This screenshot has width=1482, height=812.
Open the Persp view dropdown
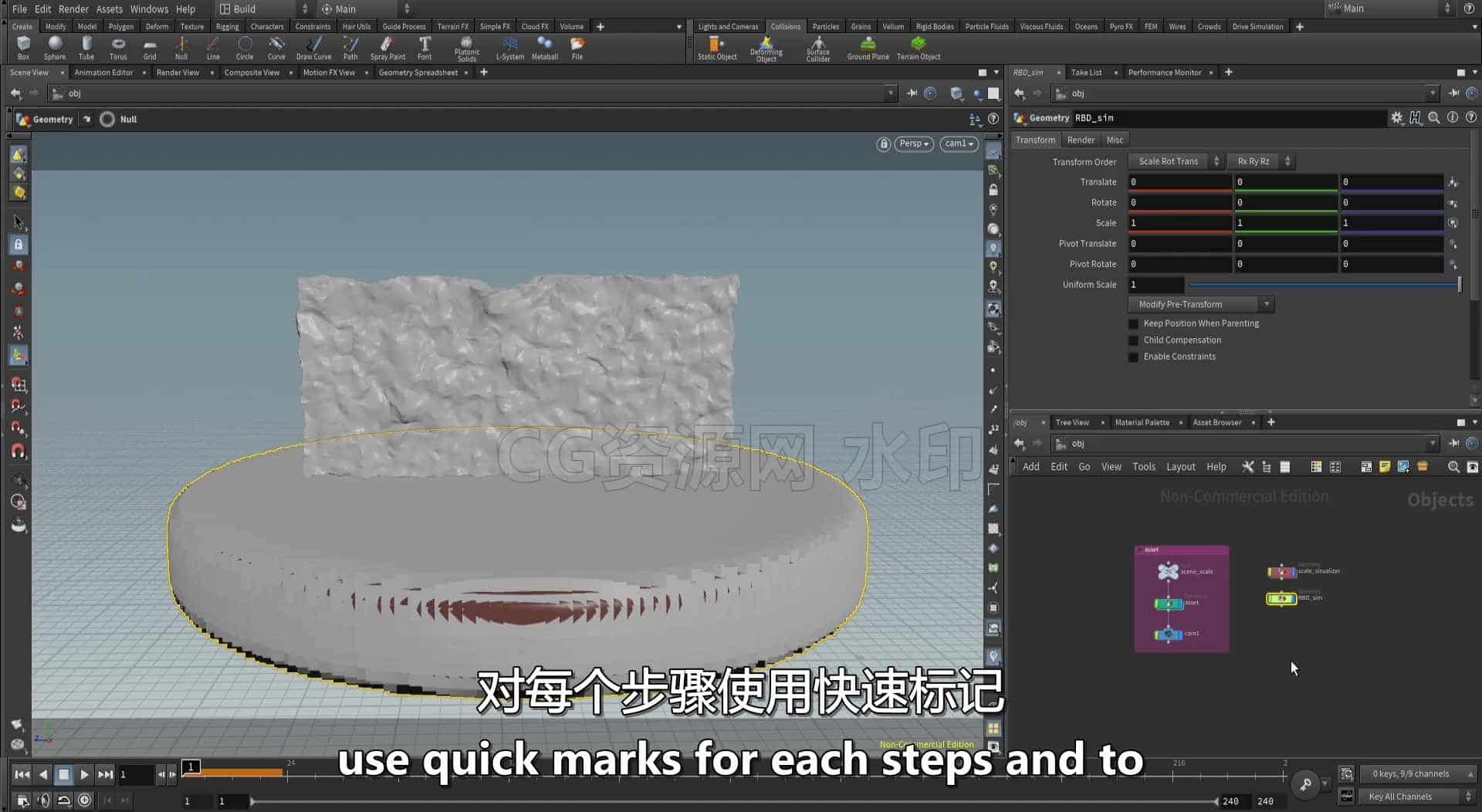914,144
